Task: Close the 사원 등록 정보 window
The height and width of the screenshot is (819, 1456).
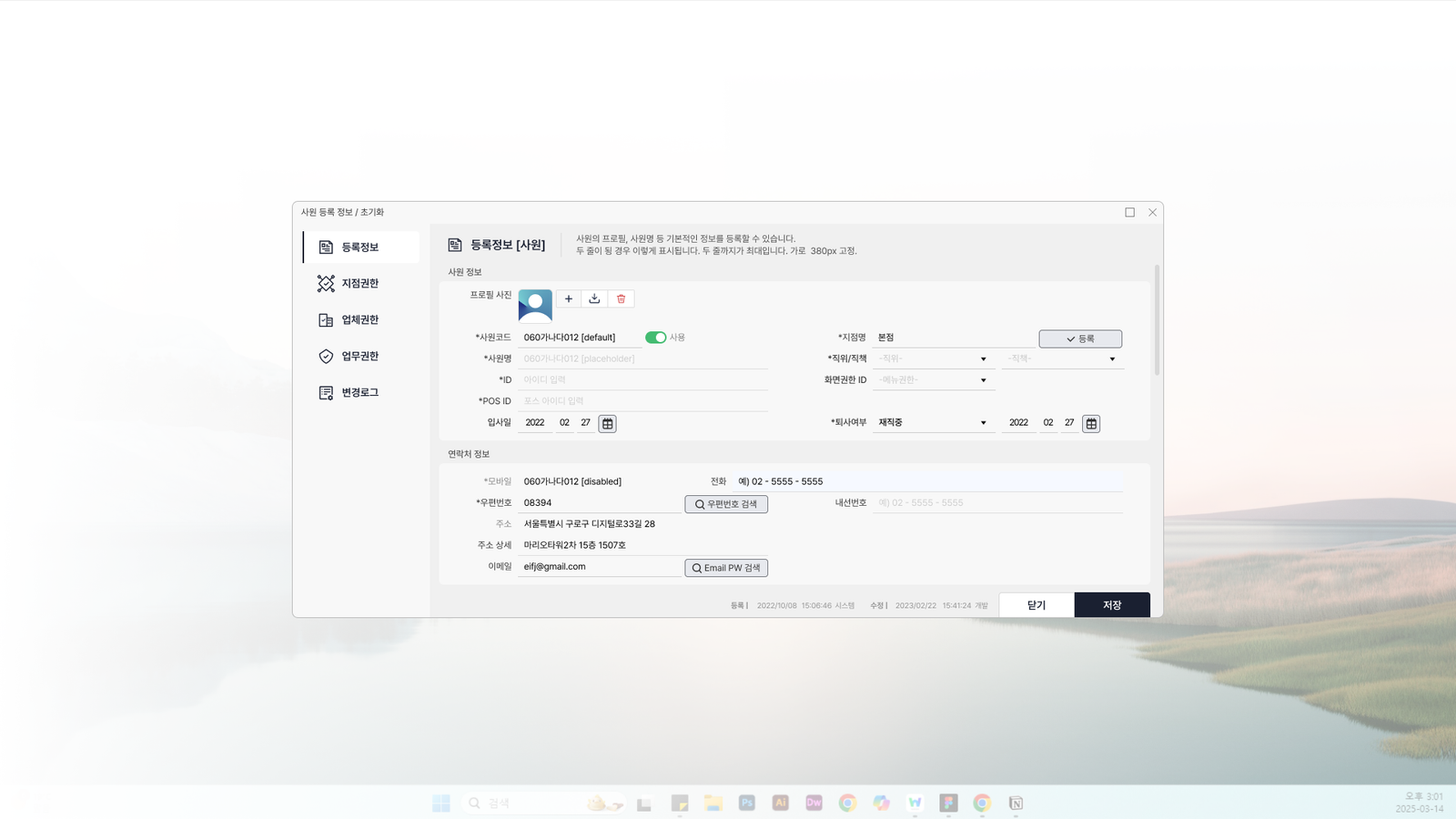Action: (x=1153, y=213)
